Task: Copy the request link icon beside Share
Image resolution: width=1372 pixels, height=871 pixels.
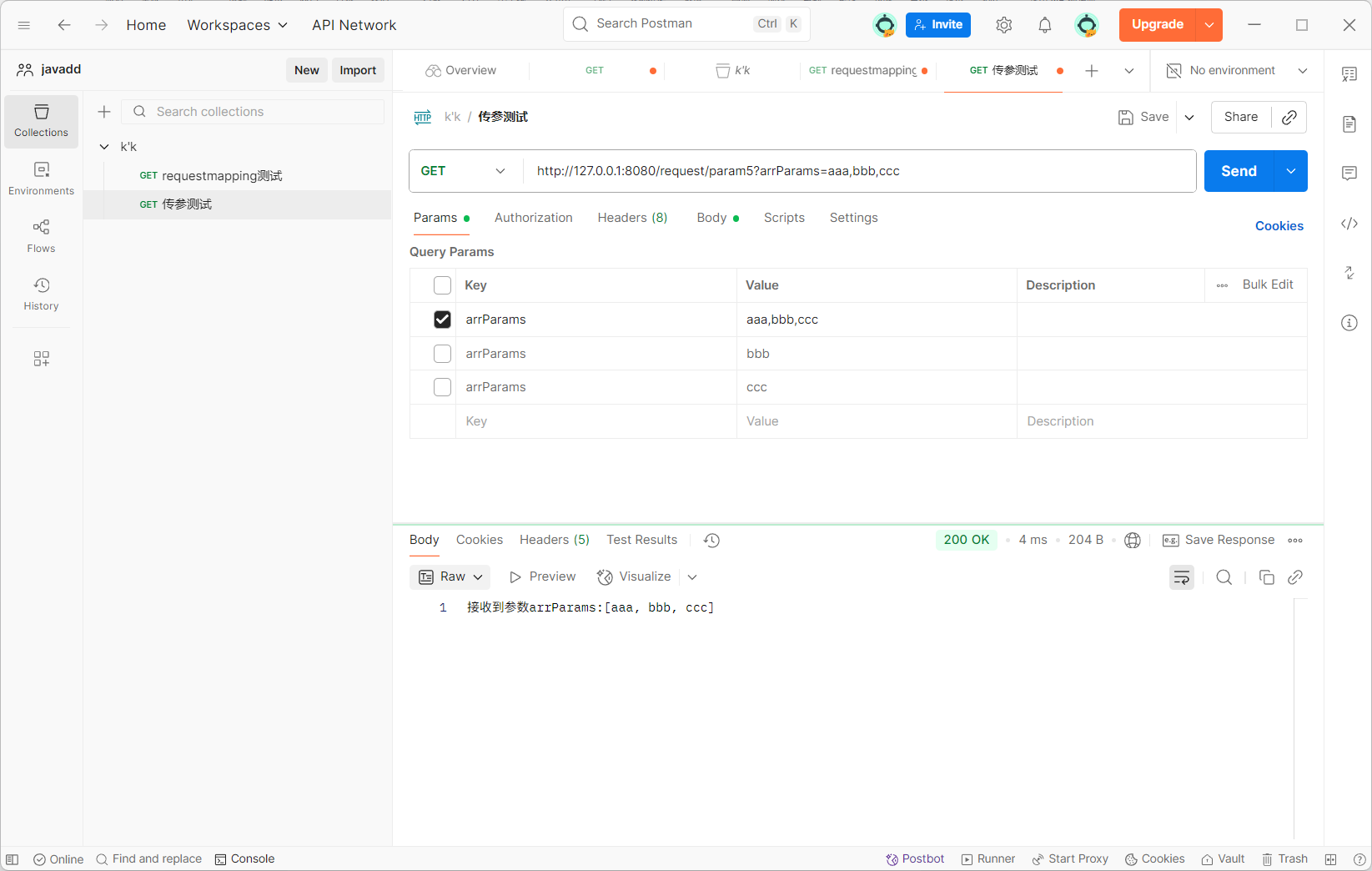Action: 1289,117
